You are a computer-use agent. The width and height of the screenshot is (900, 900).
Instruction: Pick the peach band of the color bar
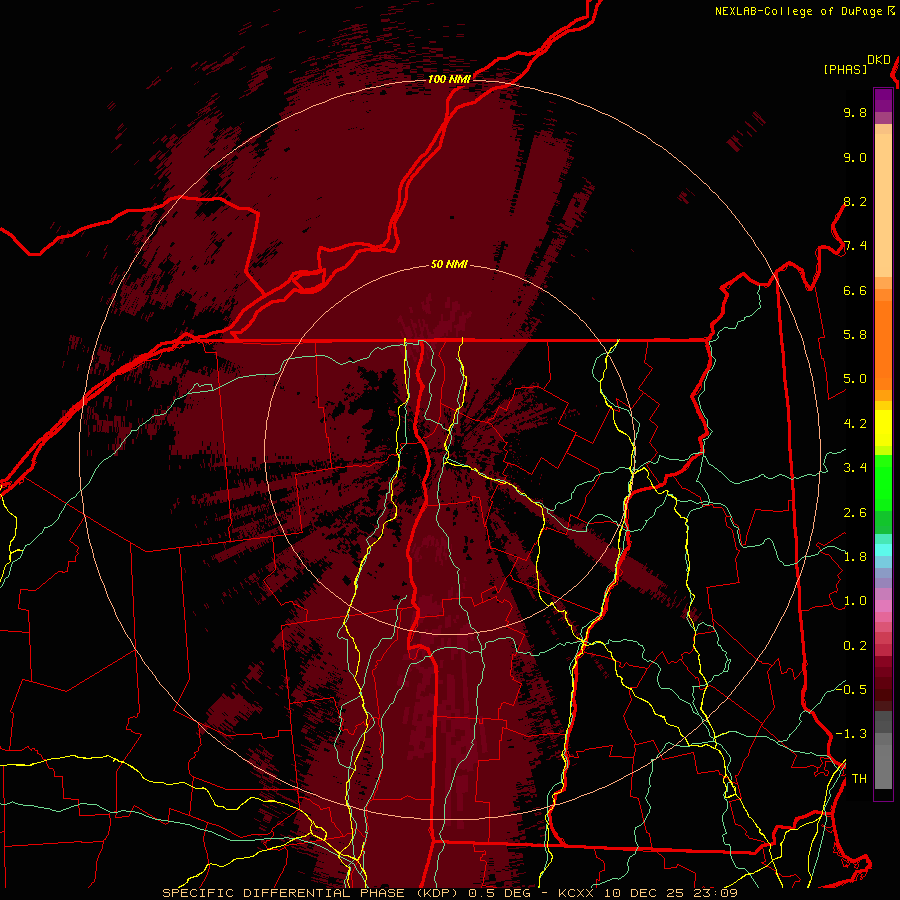(x=883, y=205)
